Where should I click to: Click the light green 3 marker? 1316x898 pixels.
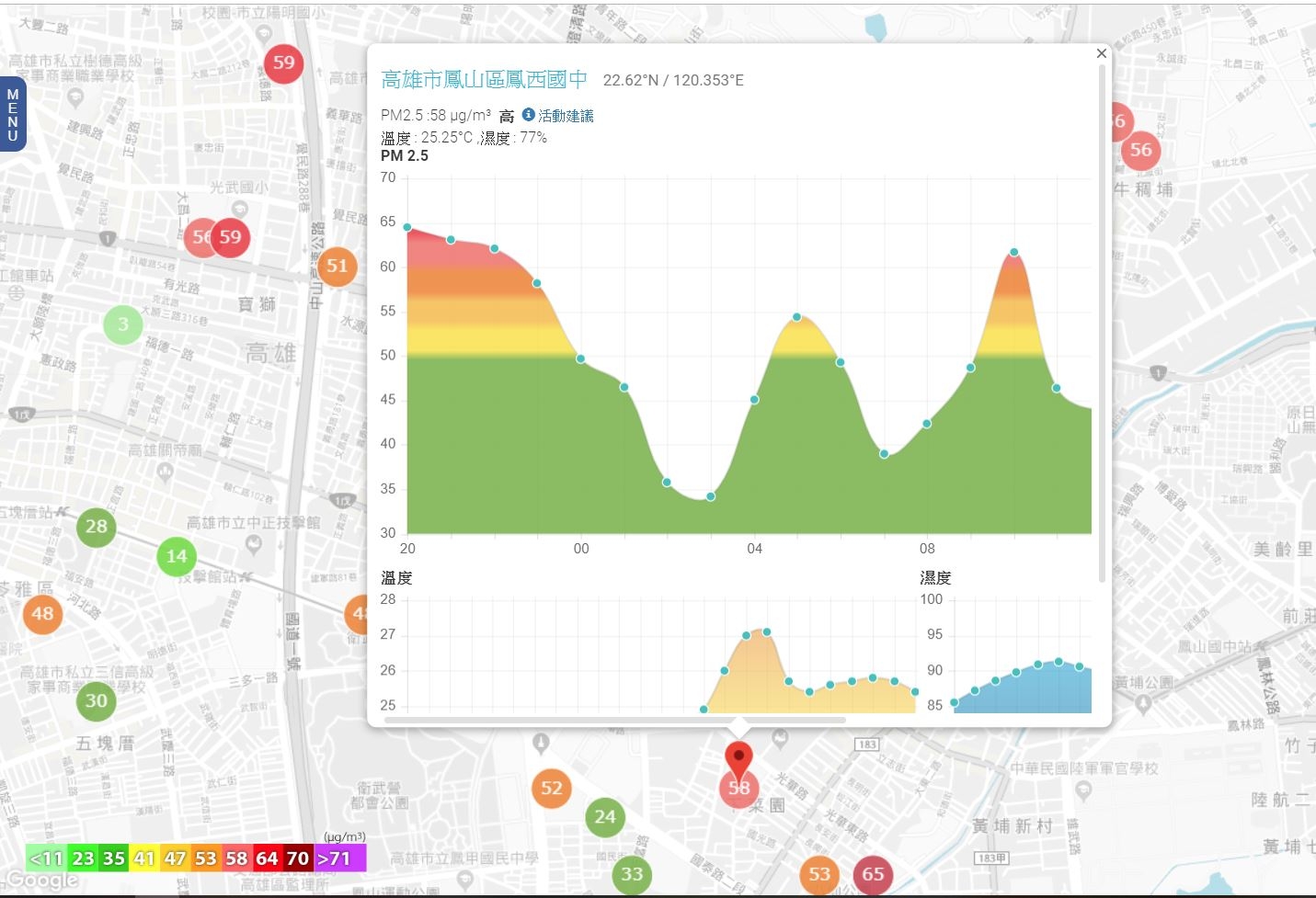point(123,324)
